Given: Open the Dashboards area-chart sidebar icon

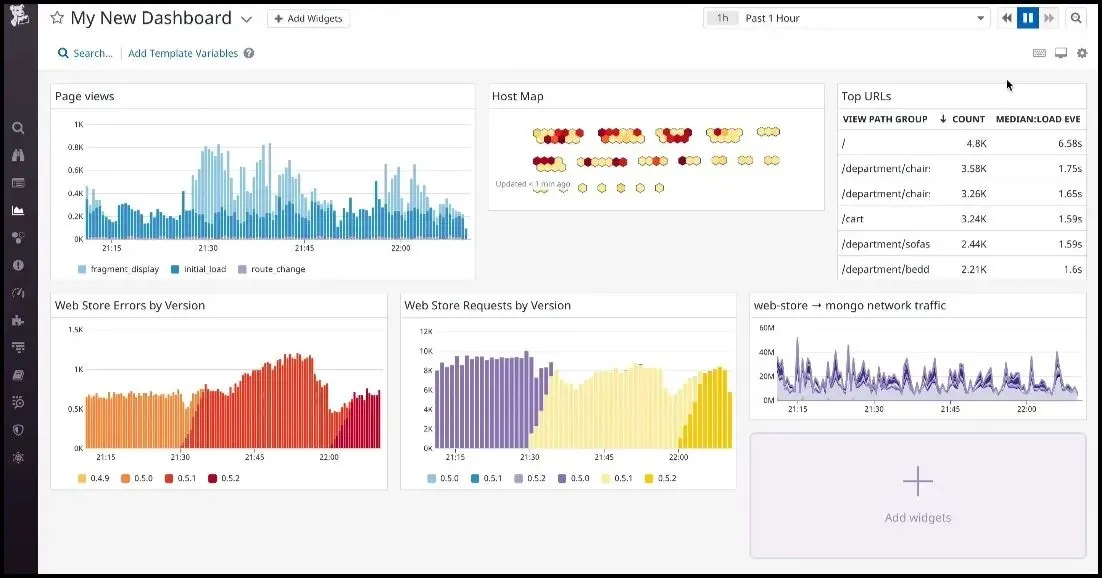Looking at the screenshot, I should point(18,210).
